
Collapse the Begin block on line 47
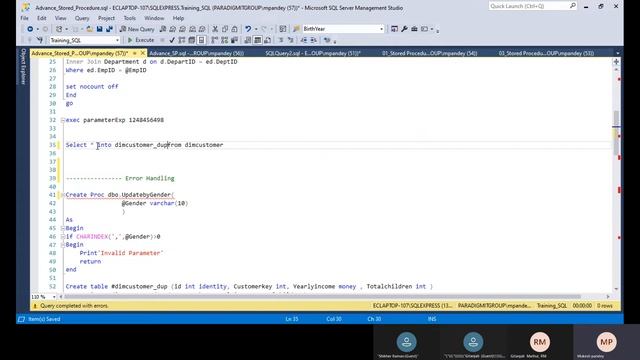coord(62,245)
